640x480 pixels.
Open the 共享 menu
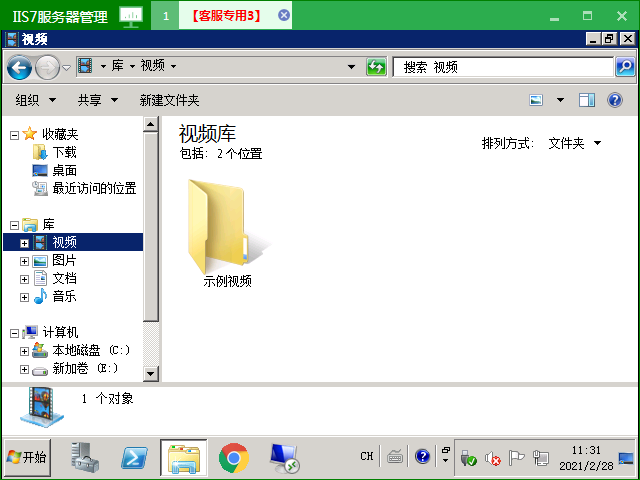(x=97, y=100)
